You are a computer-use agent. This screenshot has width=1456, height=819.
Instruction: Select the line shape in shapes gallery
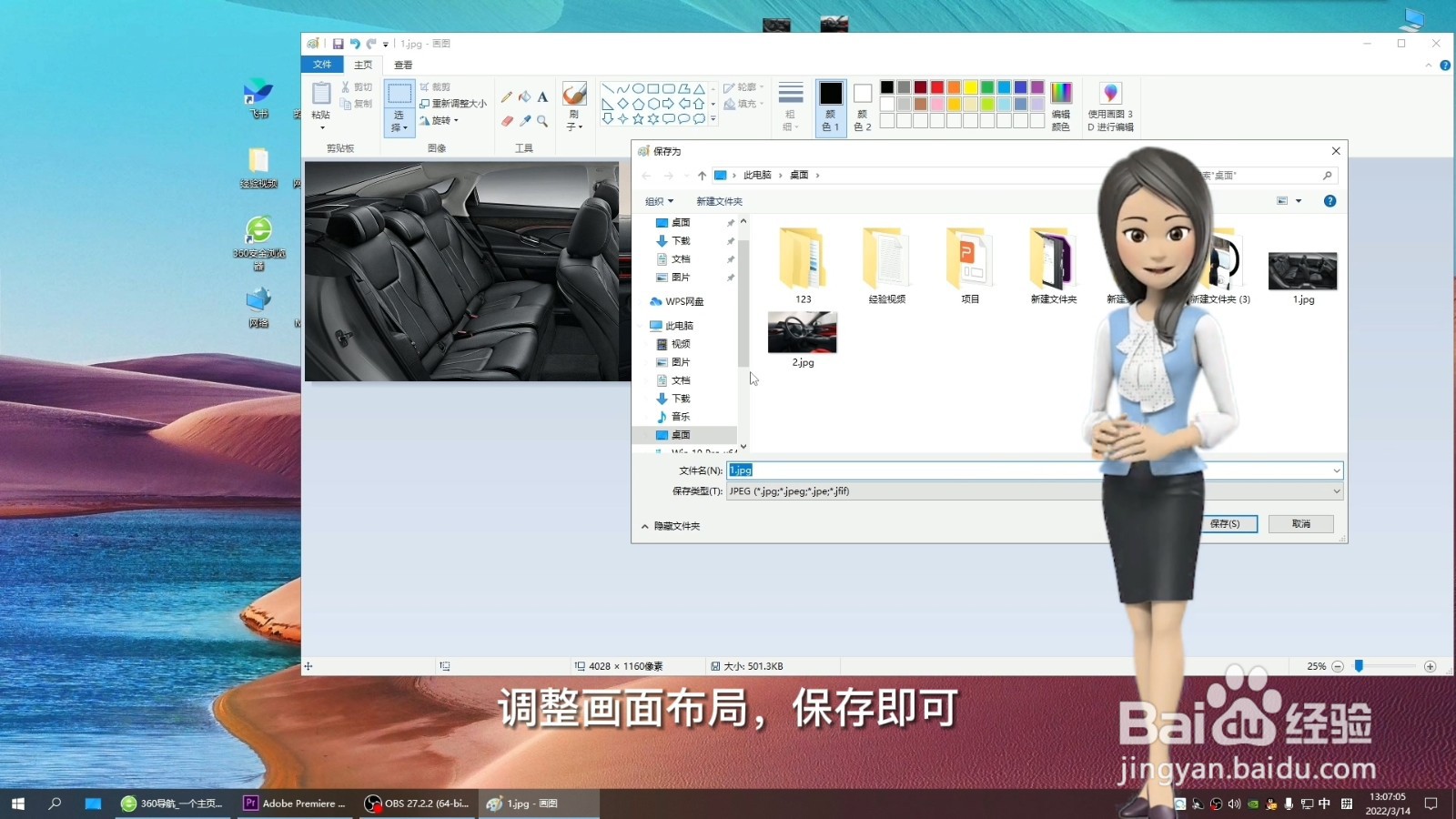[x=608, y=89]
